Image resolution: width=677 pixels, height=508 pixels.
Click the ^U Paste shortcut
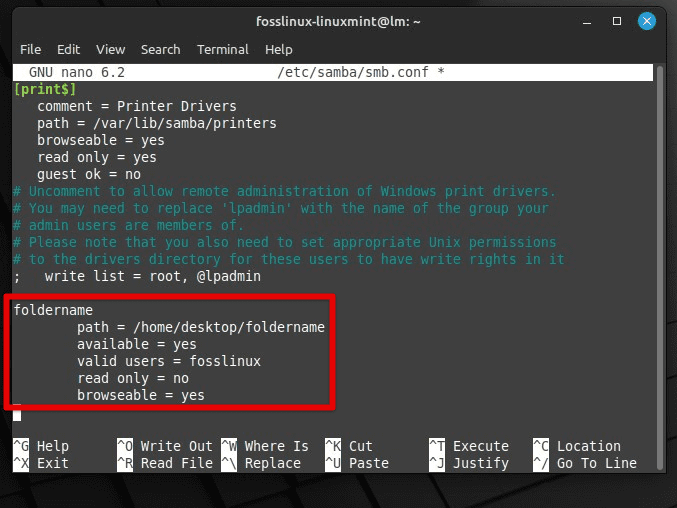pyautogui.click(x=357, y=463)
